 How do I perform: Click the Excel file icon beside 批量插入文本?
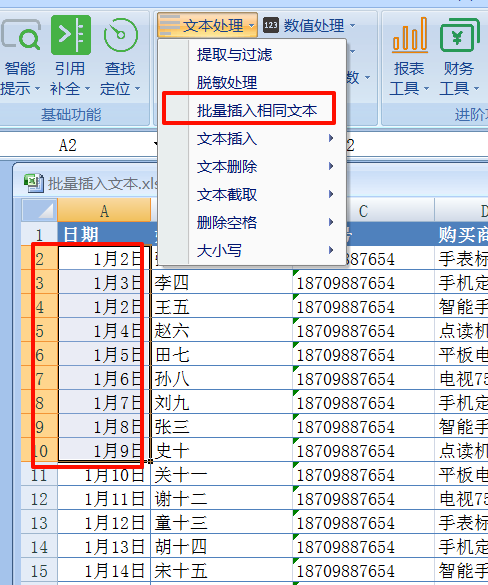point(34,183)
